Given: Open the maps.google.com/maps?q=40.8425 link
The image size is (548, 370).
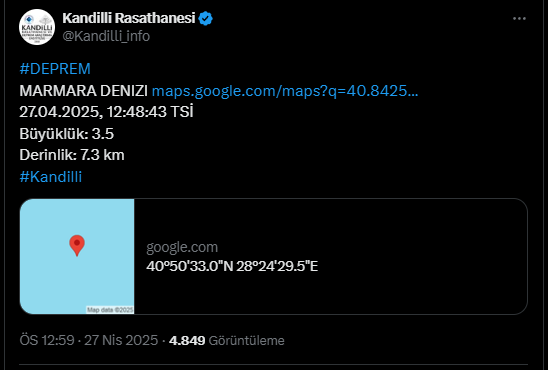Looking at the screenshot, I should pyautogui.click(x=285, y=90).
